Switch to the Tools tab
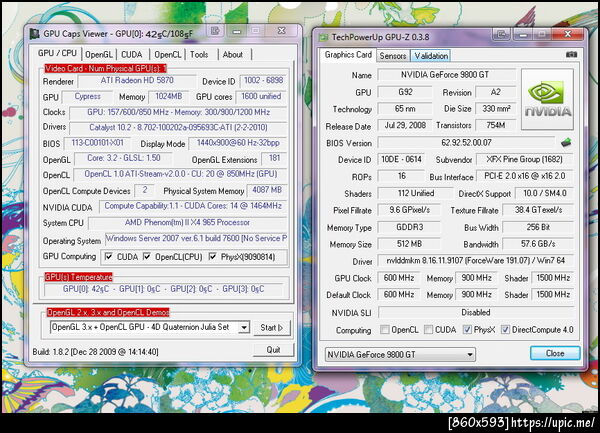 point(199,55)
